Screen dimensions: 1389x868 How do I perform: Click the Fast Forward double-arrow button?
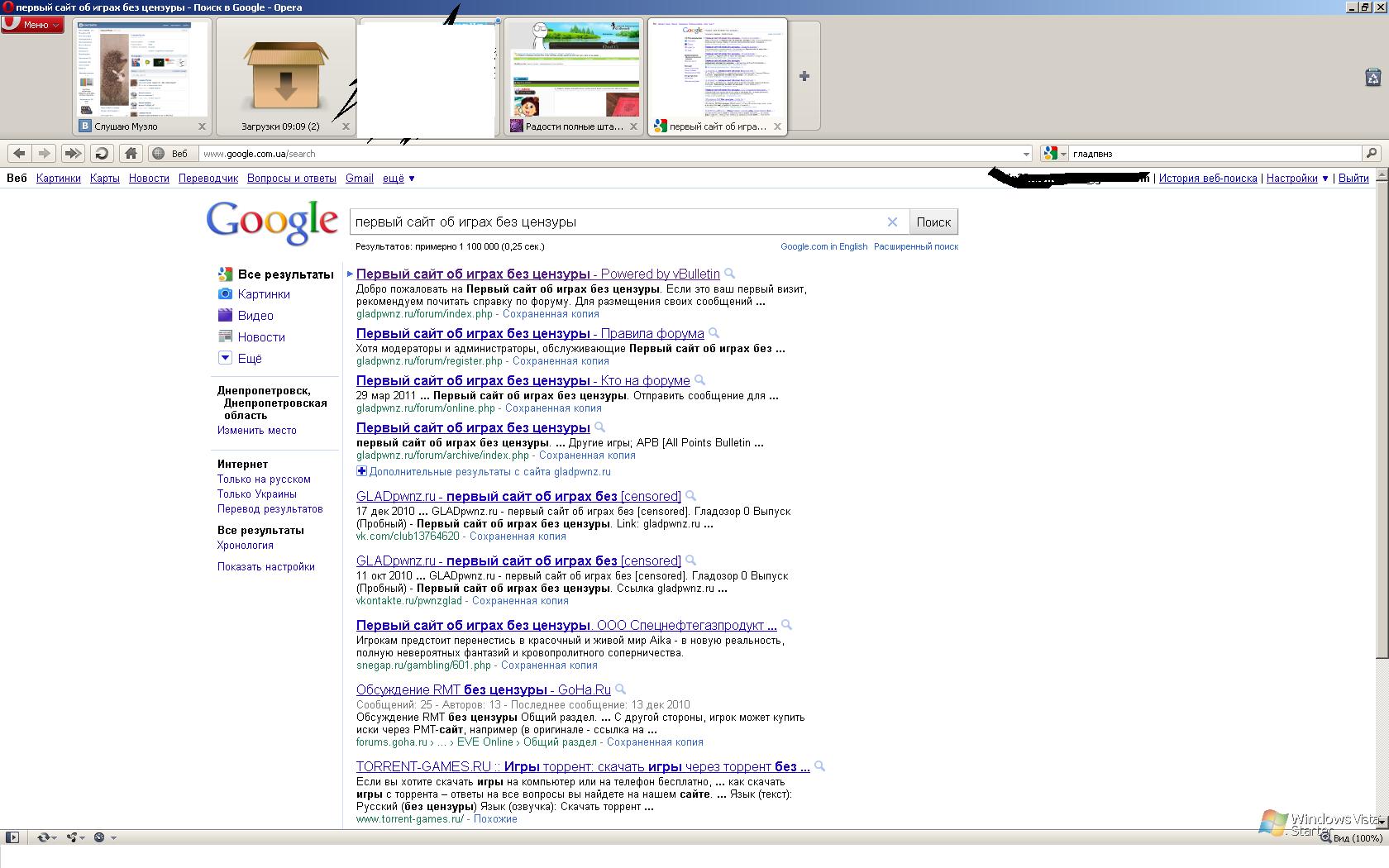click(73, 153)
